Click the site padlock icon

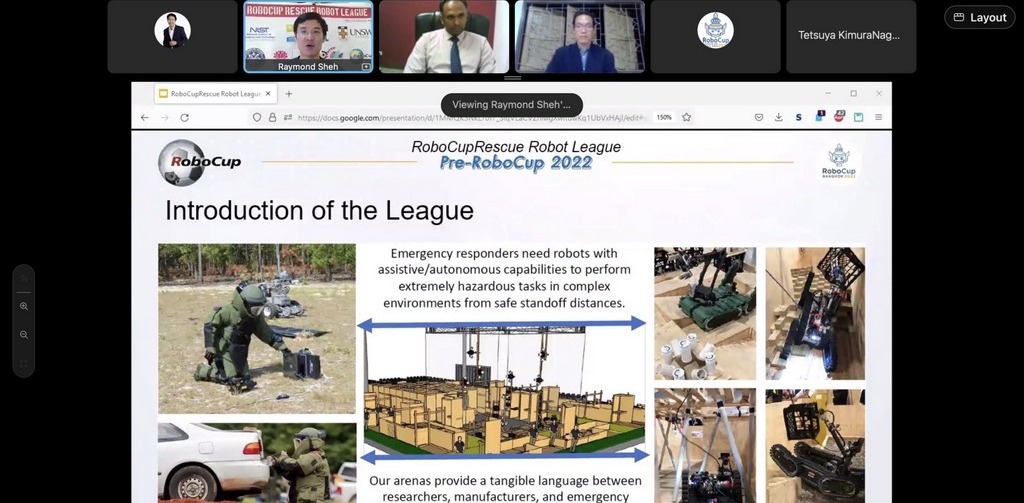272,118
